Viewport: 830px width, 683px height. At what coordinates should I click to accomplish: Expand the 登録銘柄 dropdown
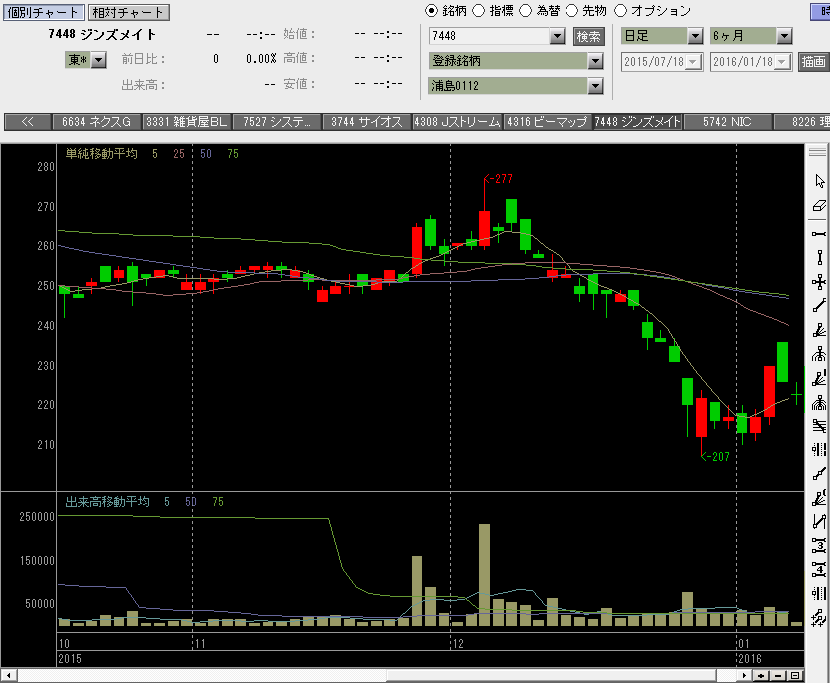coord(596,61)
